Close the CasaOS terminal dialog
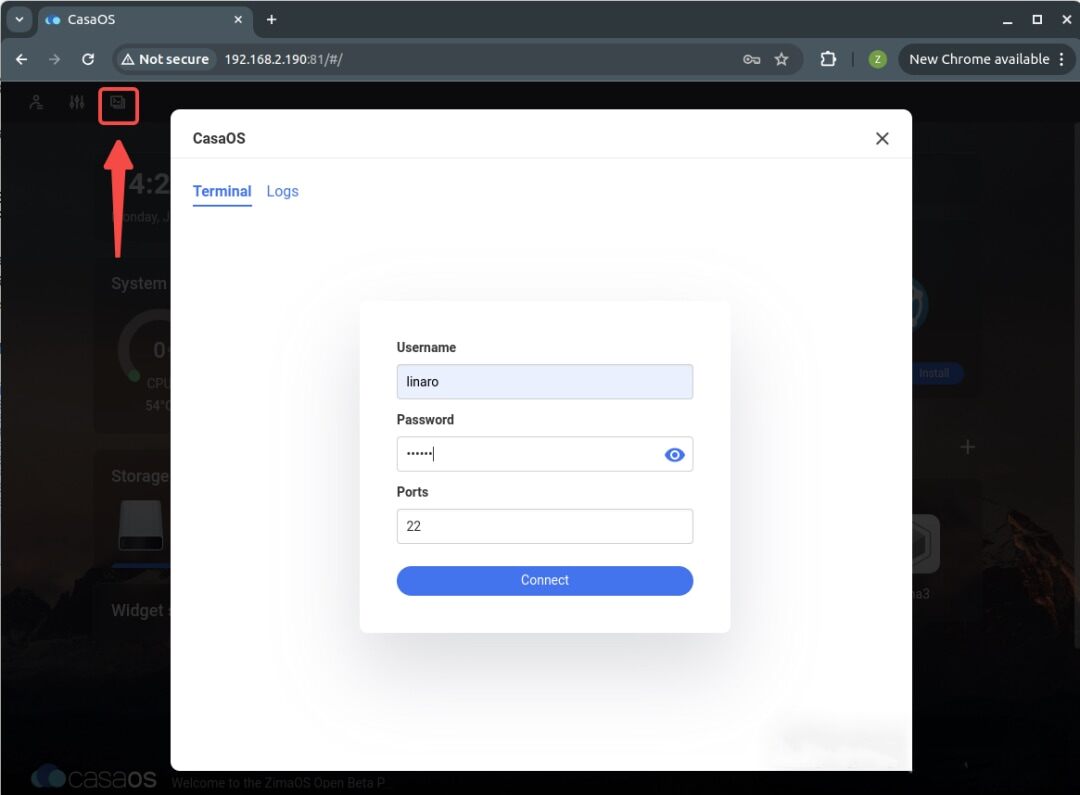The width and height of the screenshot is (1080, 795). click(x=882, y=138)
